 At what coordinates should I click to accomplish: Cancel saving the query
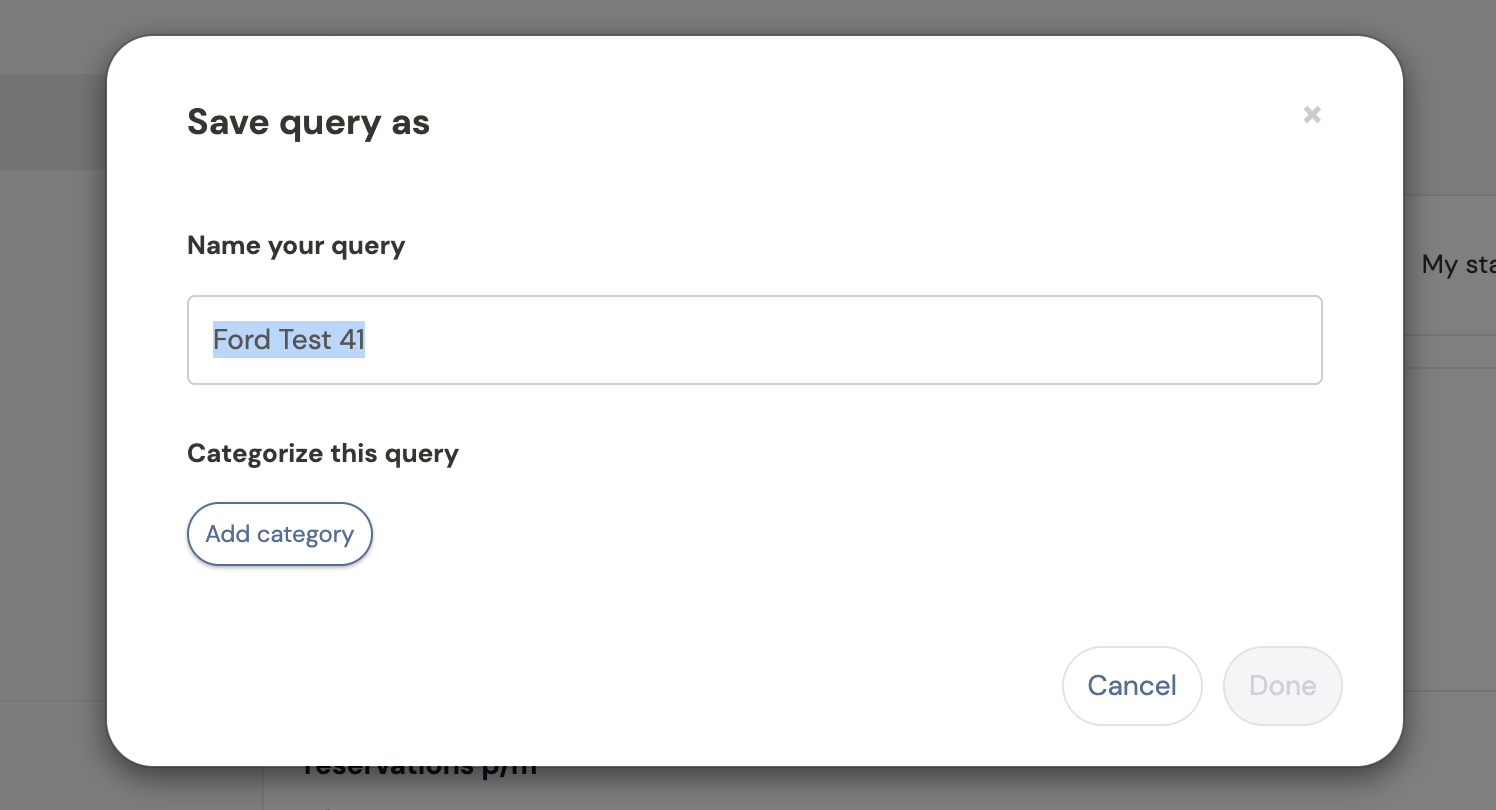click(x=1132, y=686)
